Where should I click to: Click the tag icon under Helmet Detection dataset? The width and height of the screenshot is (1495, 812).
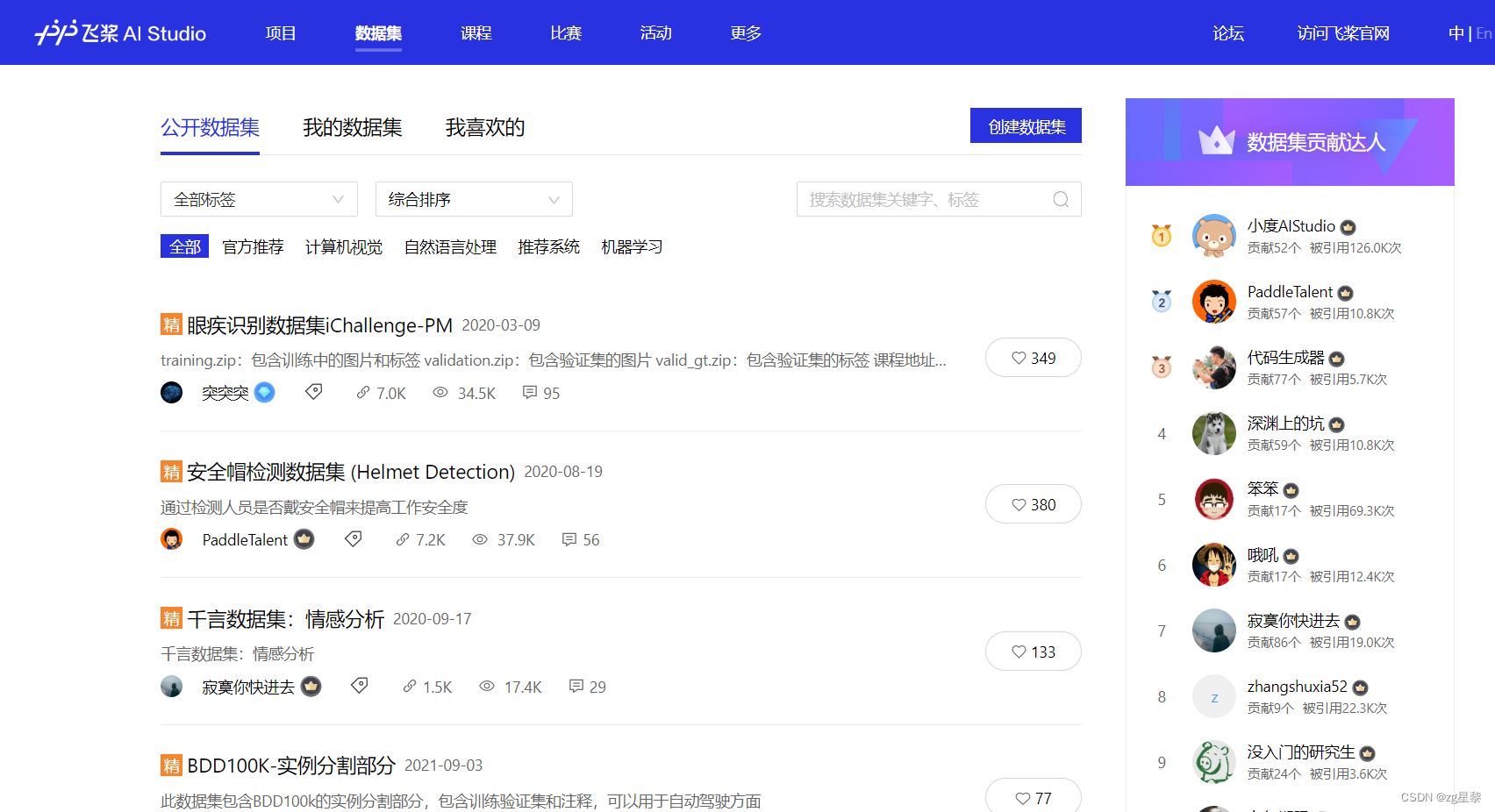coord(353,538)
